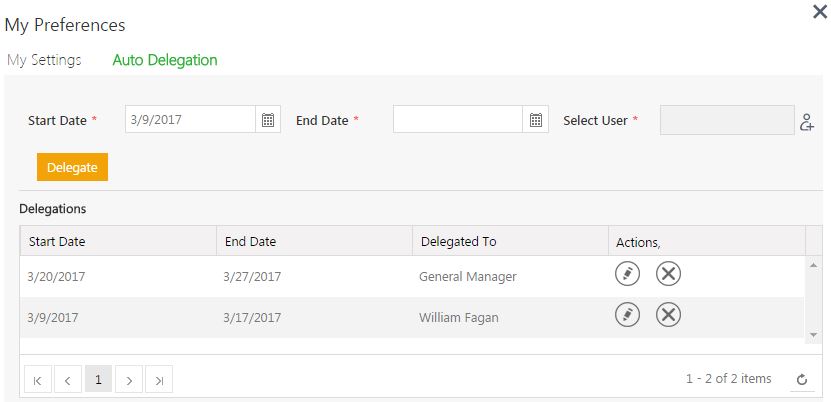The image size is (831, 402).
Task: Delete the General Manager delegation
Action: coord(668,274)
